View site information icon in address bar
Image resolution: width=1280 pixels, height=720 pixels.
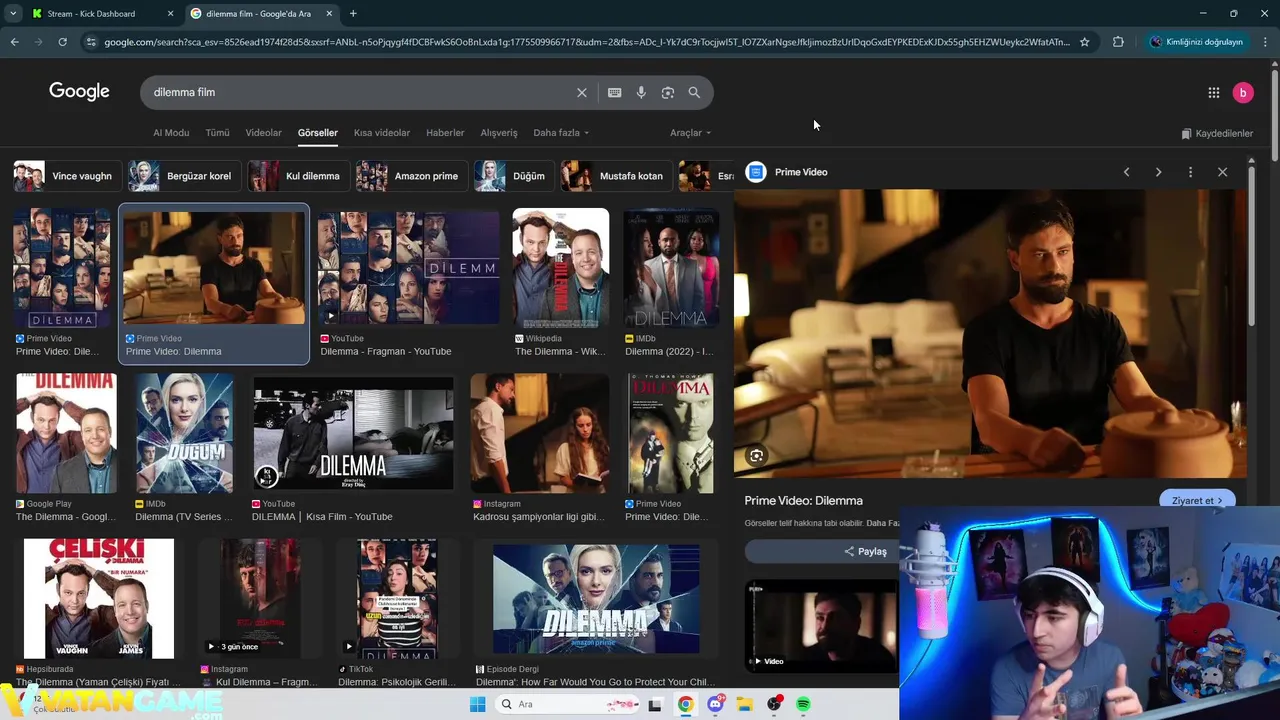[91, 42]
